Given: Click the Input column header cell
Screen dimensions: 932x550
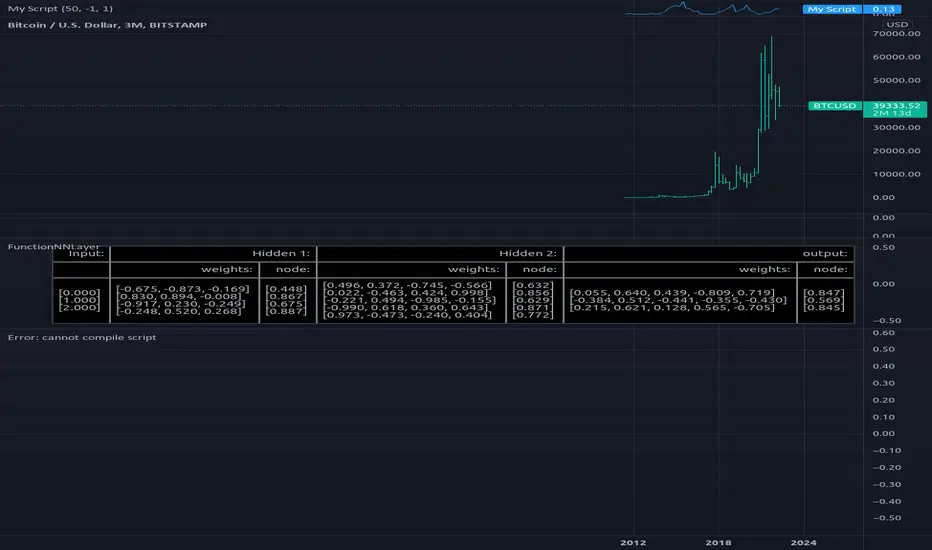Looking at the screenshot, I should tap(82, 254).
